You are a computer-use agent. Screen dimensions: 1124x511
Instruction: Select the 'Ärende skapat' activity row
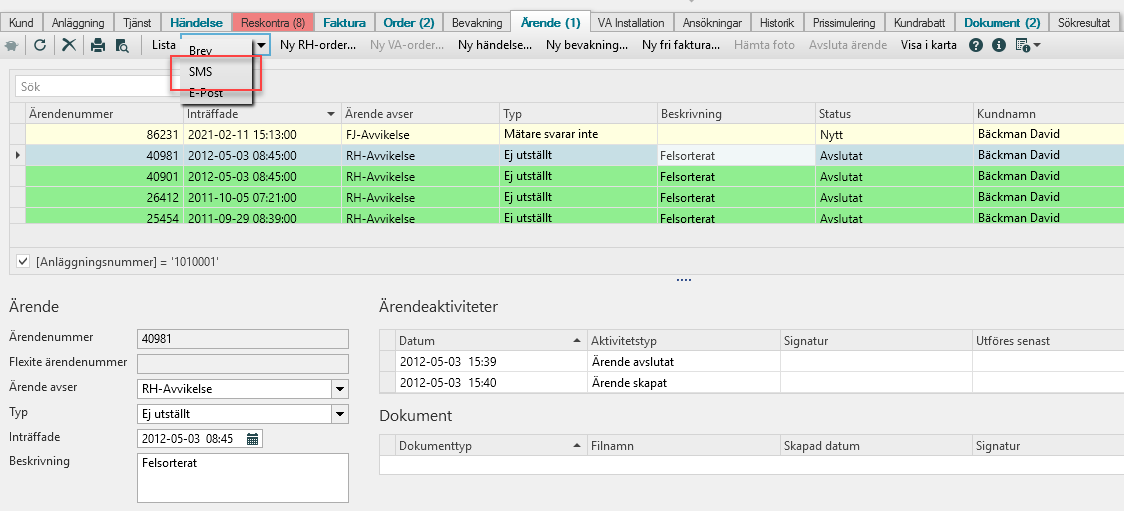pyautogui.click(x=751, y=383)
